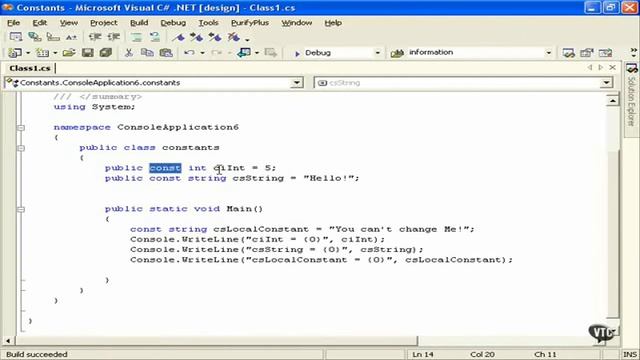Click the Display Object Member List icon
This screenshot has height=360, width=640.
[x=16, y=37]
